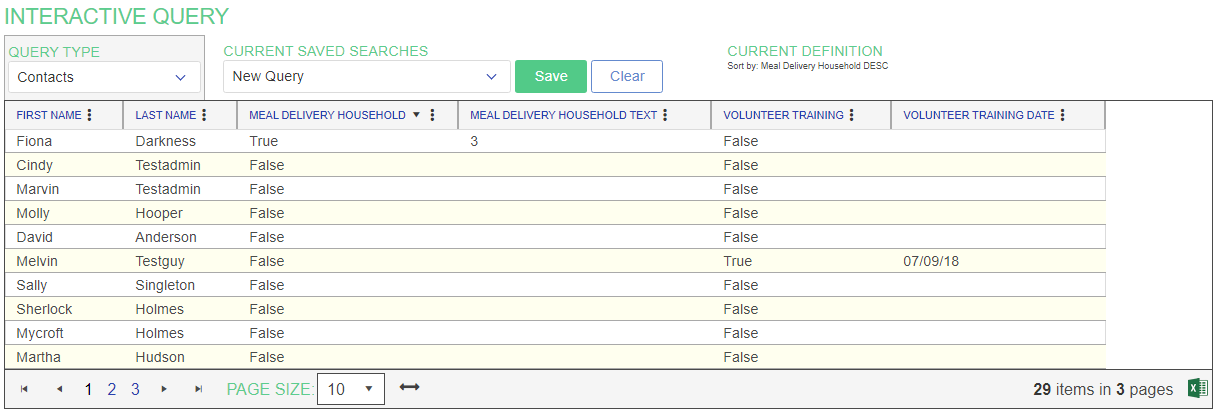This screenshot has width=1222, height=417.
Task: Expand the Query Type dropdown
Action: [x=104, y=77]
